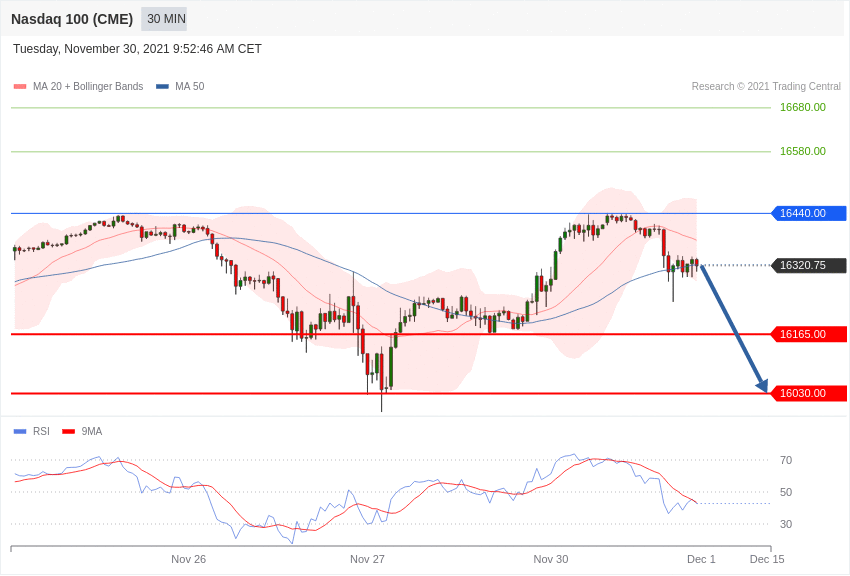
Task: Click the current price tag 16320.75
Action: [x=809, y=266]
